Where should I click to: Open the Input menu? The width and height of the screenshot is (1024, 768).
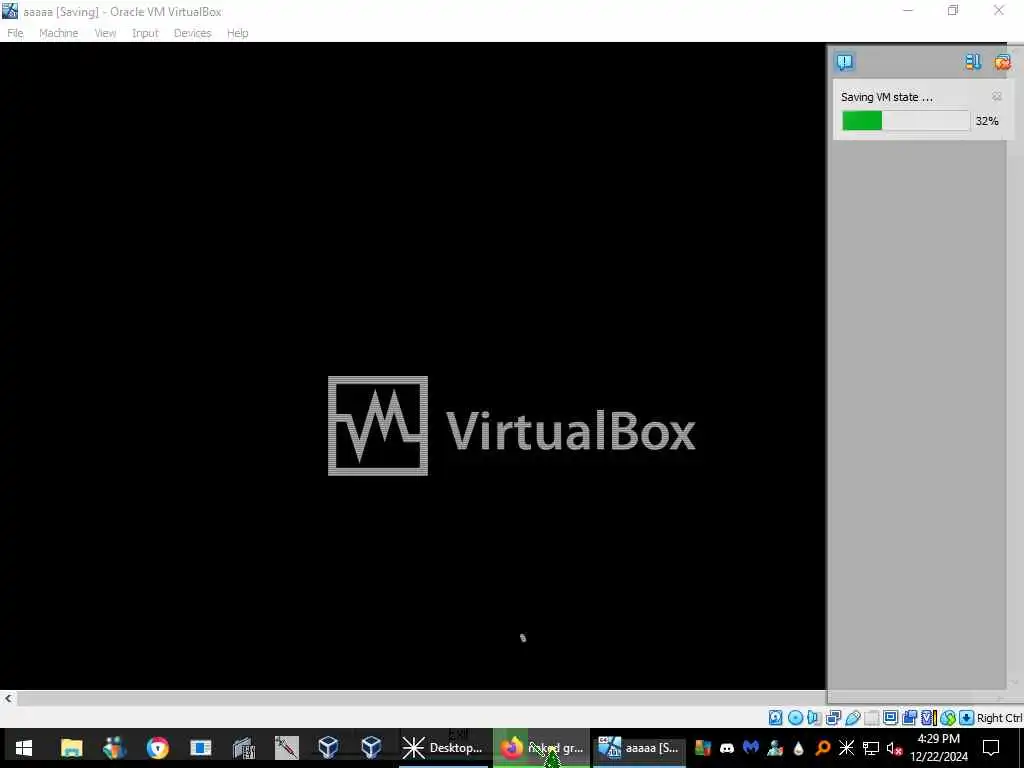click(x=145, y=33)
